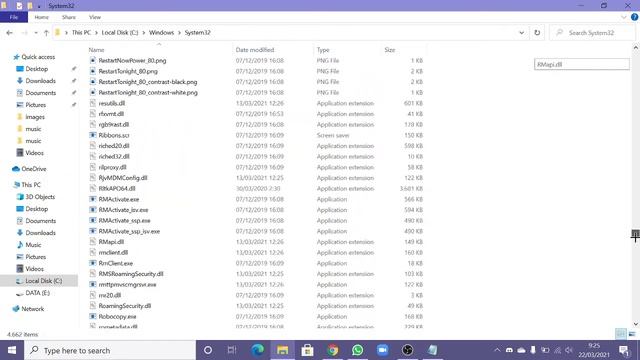
Task: Sort by the Name column header
Action: coord(97,50)
